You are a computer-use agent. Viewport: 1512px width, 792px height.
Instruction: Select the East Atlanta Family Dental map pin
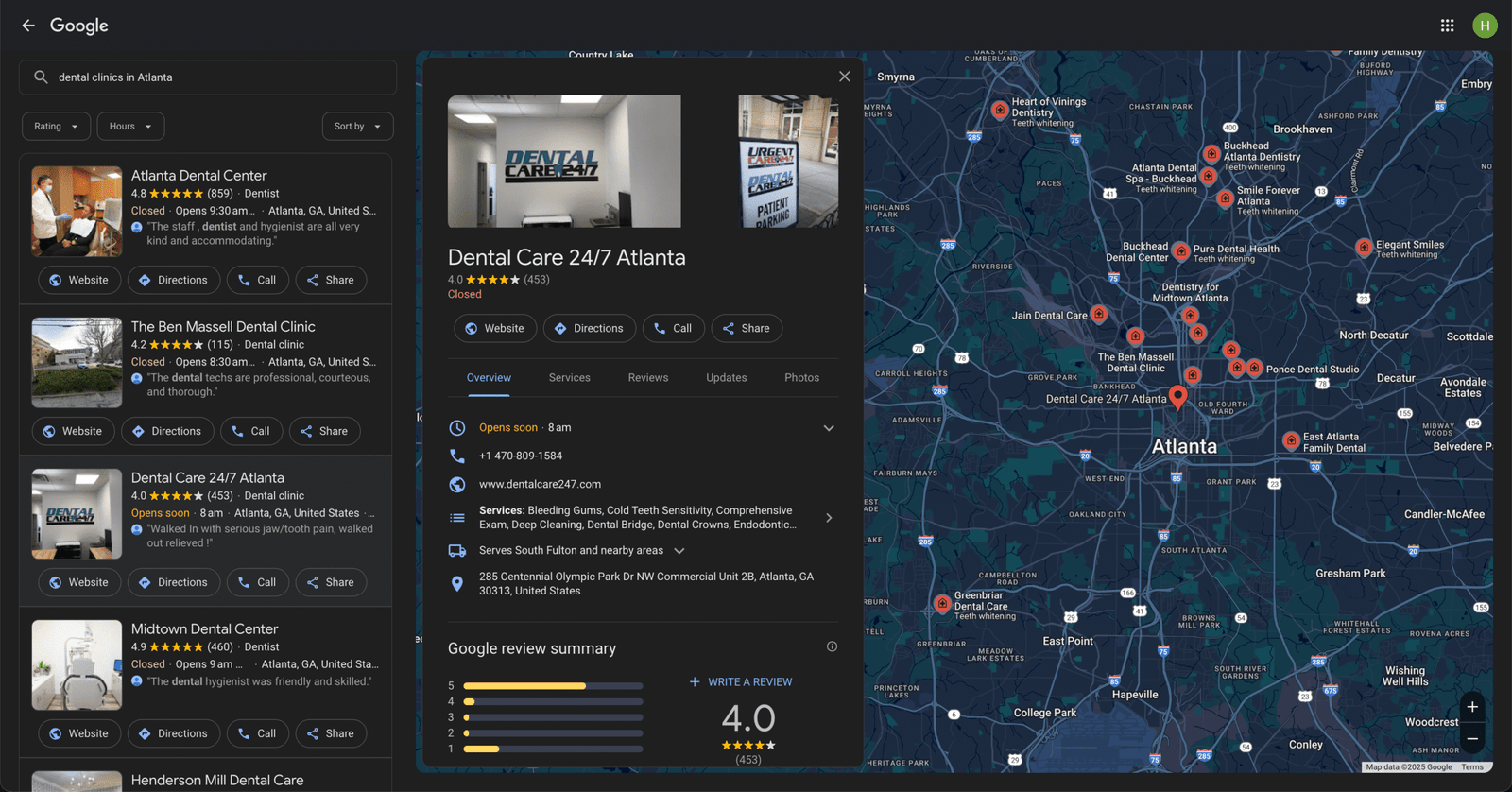[1291, 440]
